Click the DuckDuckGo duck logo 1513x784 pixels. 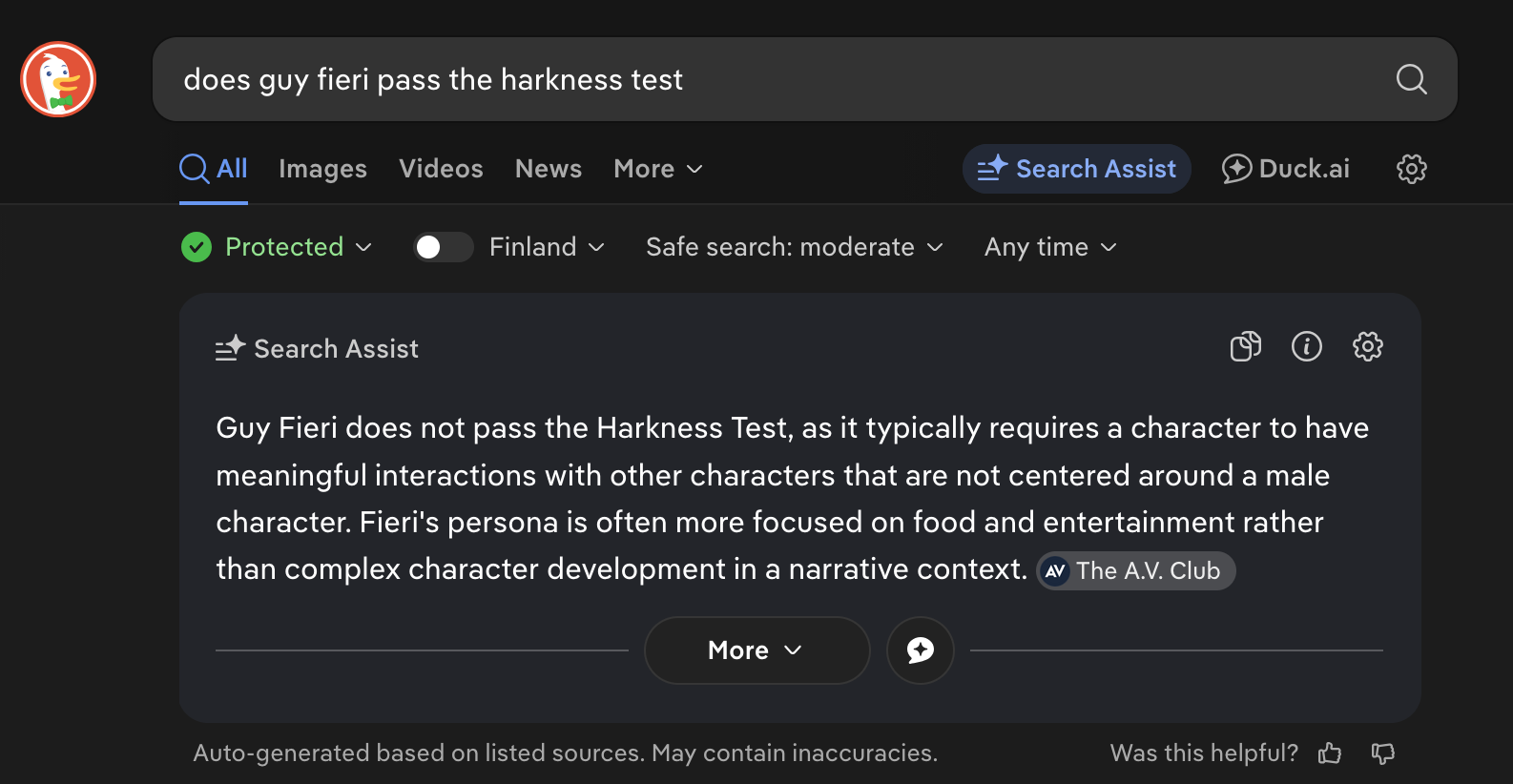coord(58,79)
